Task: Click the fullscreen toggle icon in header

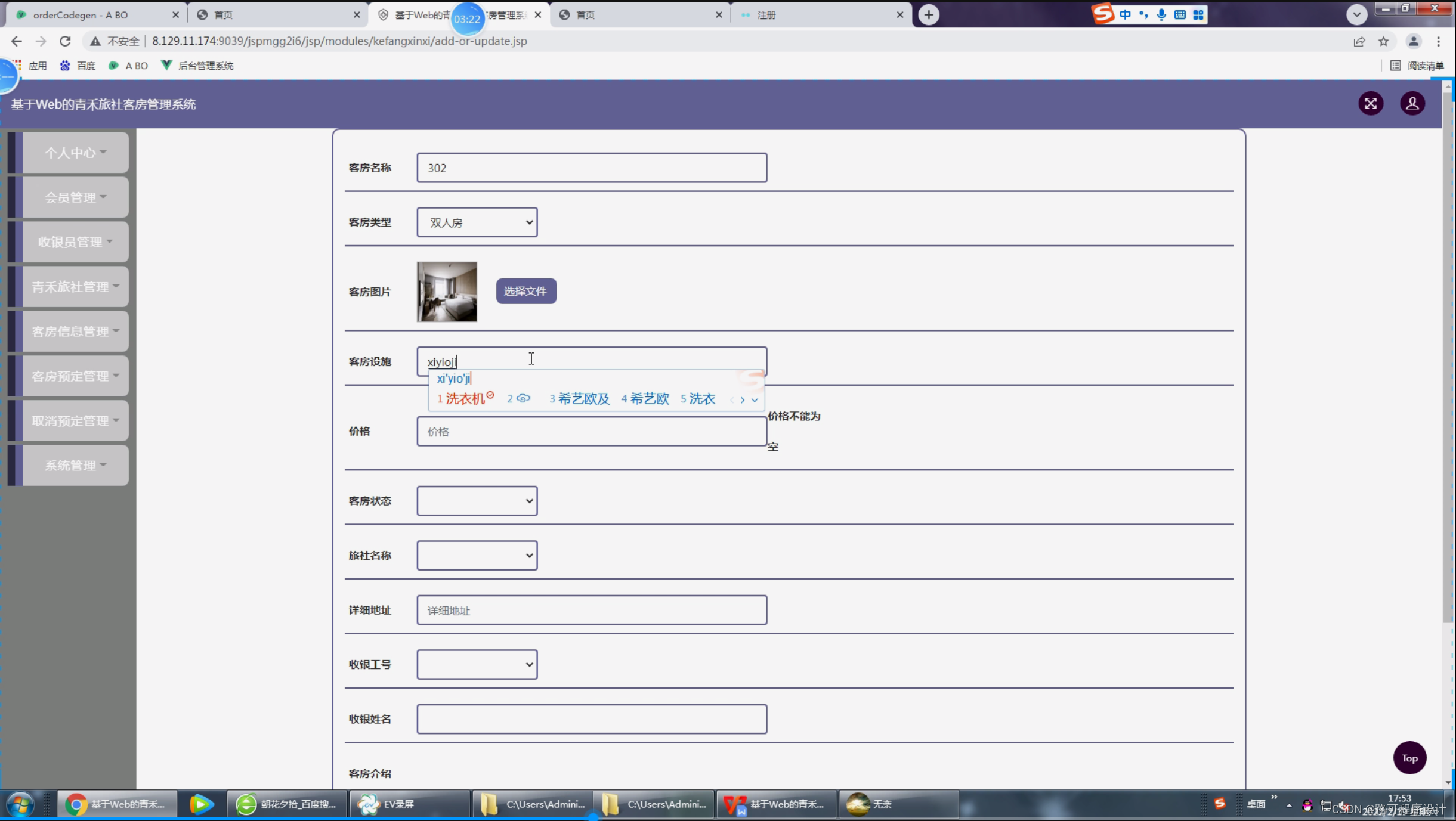Action: 1370,104
